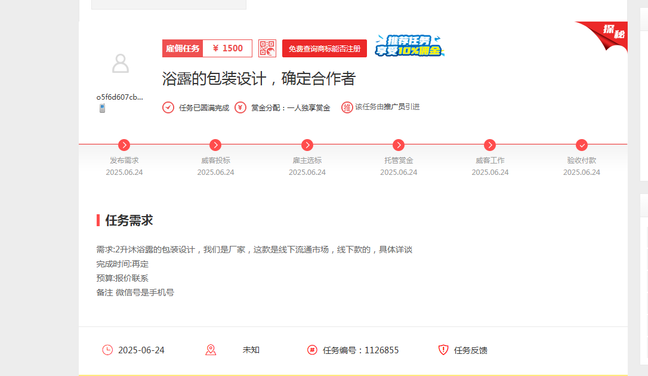648x376 pixels.
Task: Click the 任务已圆满完成 status text
Action: tap(204, 108)
